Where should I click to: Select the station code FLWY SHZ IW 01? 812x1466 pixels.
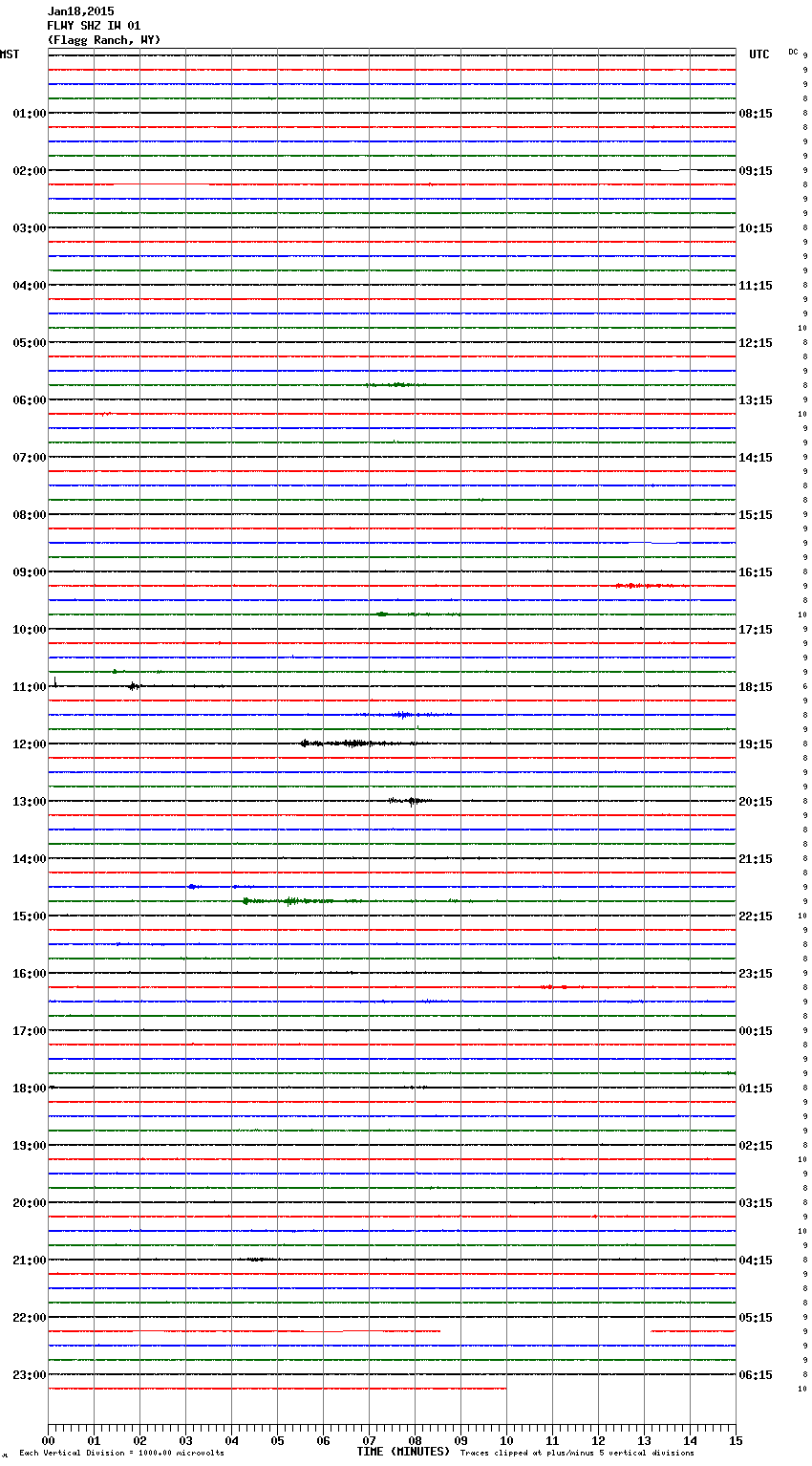pos(94,26)
